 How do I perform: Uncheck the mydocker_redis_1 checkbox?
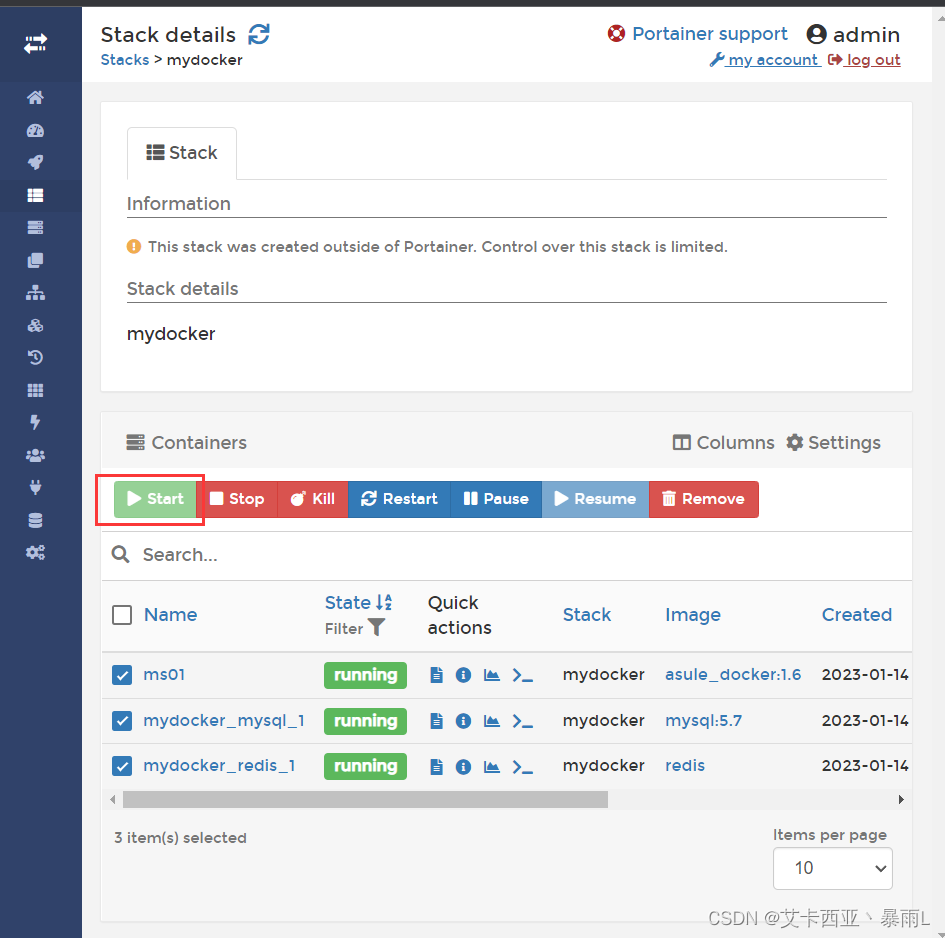coord(122,767)
